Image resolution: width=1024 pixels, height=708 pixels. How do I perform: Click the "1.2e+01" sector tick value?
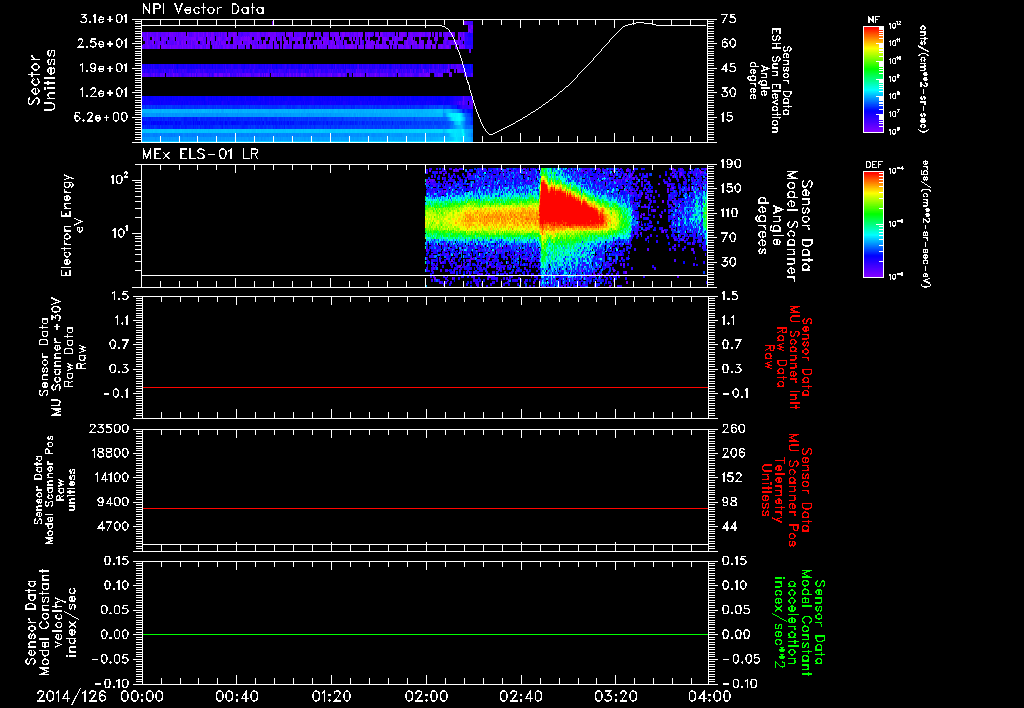[x=106, y=93]
